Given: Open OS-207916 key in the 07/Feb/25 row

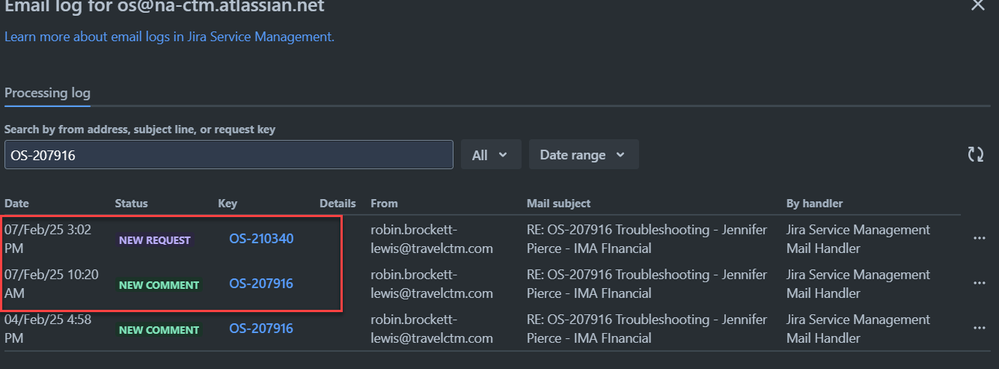Looking at the screenshot, I should click(261, 284).
